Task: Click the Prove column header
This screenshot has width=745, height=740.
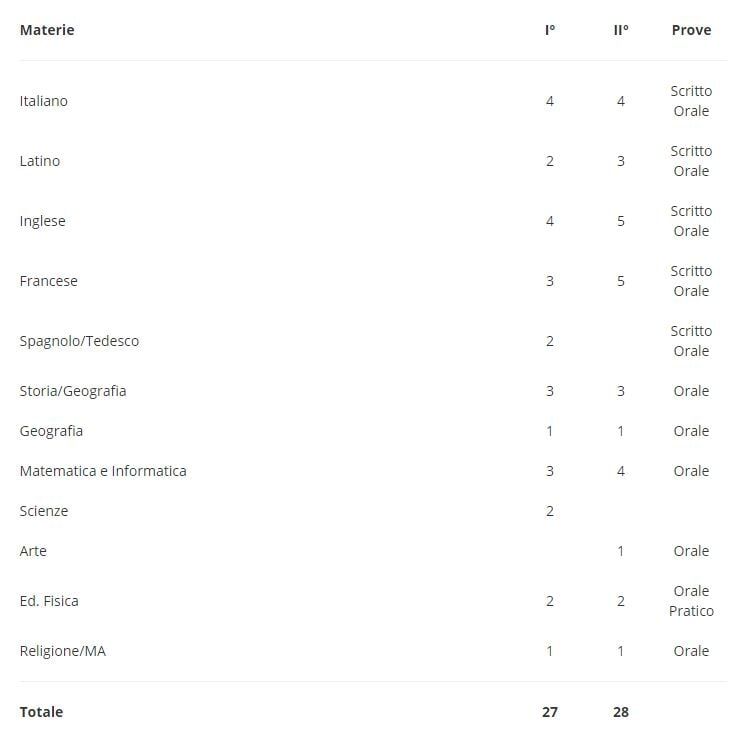Action: tap(691, 30)
